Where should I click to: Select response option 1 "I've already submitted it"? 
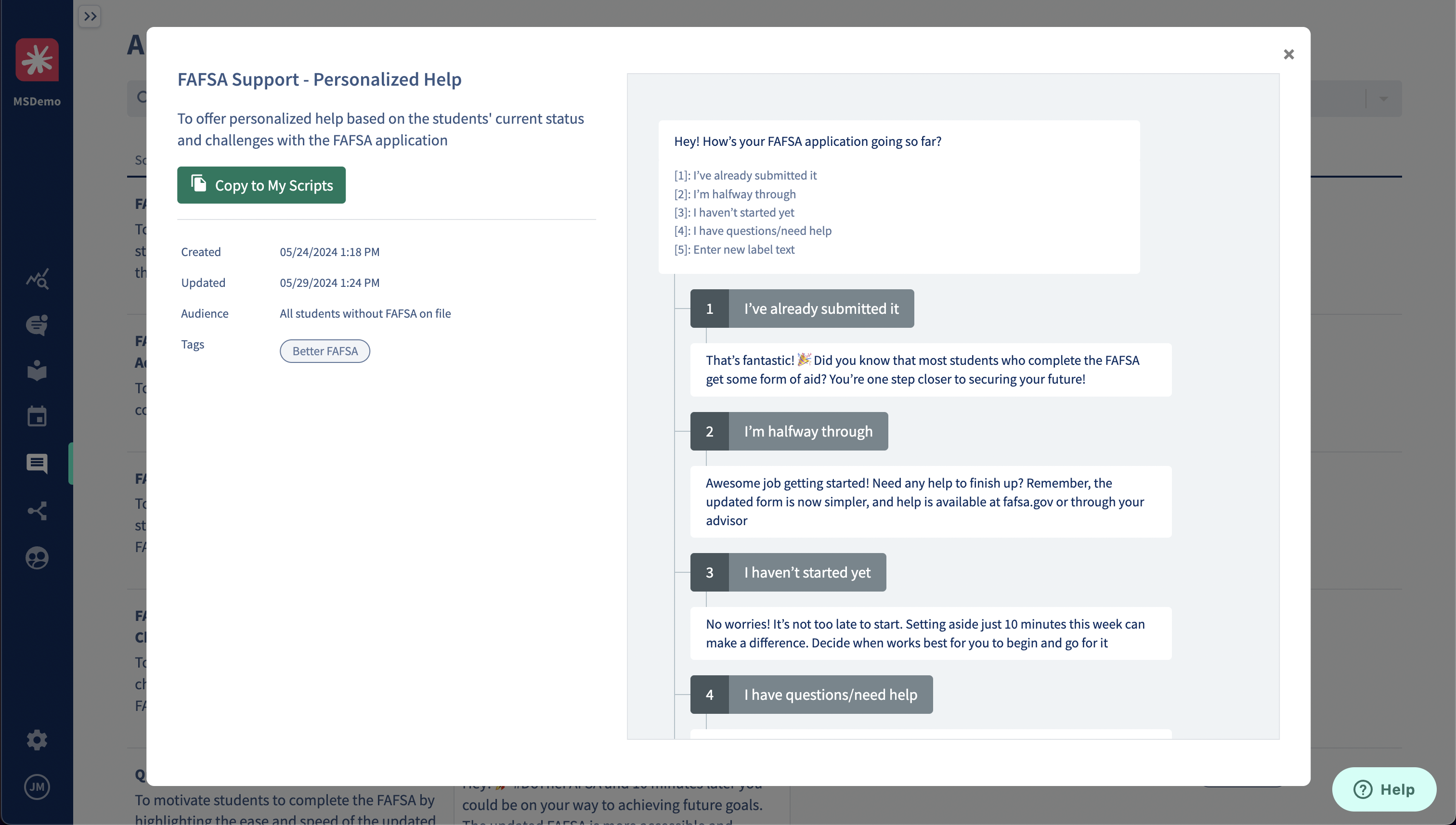(802, 309)
